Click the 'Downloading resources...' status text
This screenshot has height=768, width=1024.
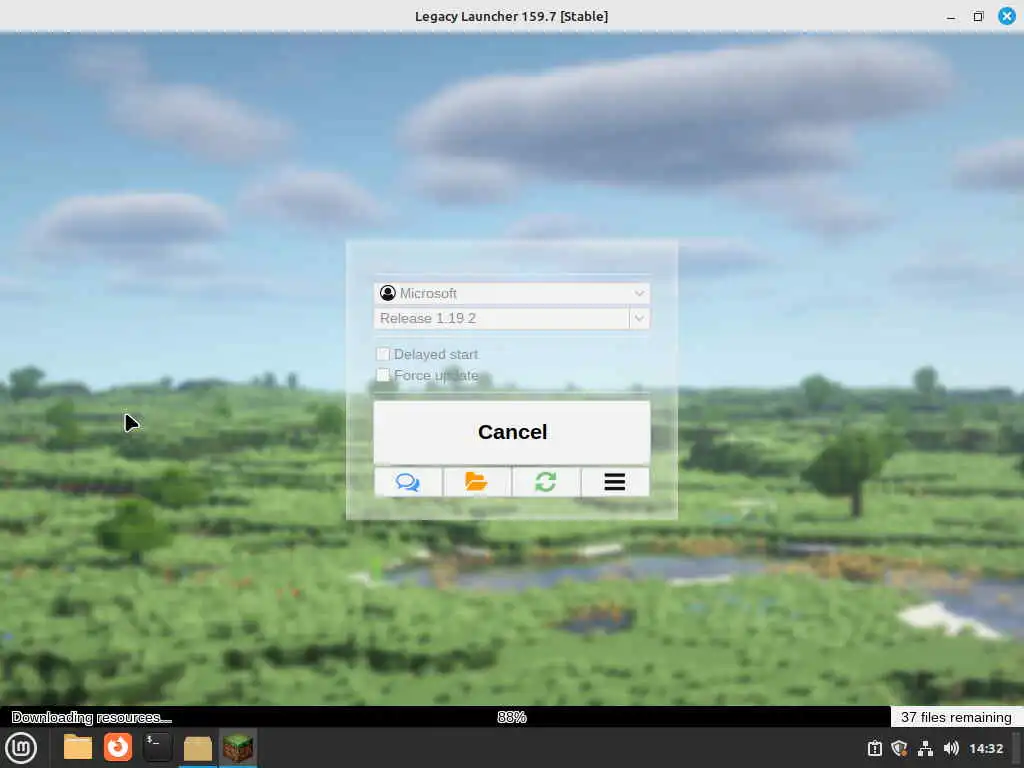(91, 717)
